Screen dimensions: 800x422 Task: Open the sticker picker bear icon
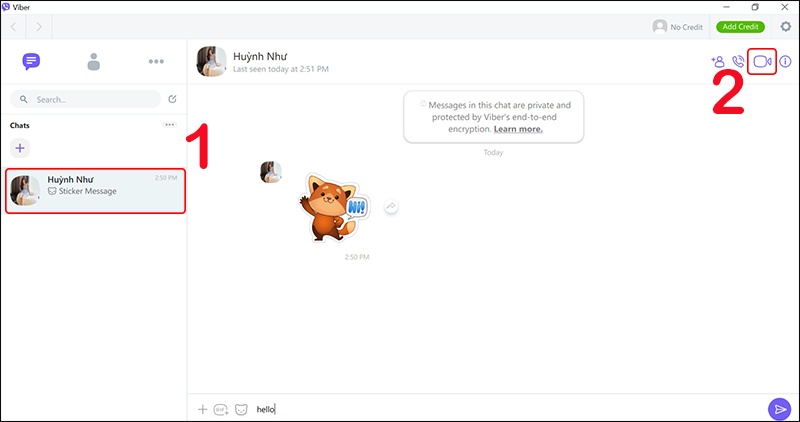tap(241, 409)
